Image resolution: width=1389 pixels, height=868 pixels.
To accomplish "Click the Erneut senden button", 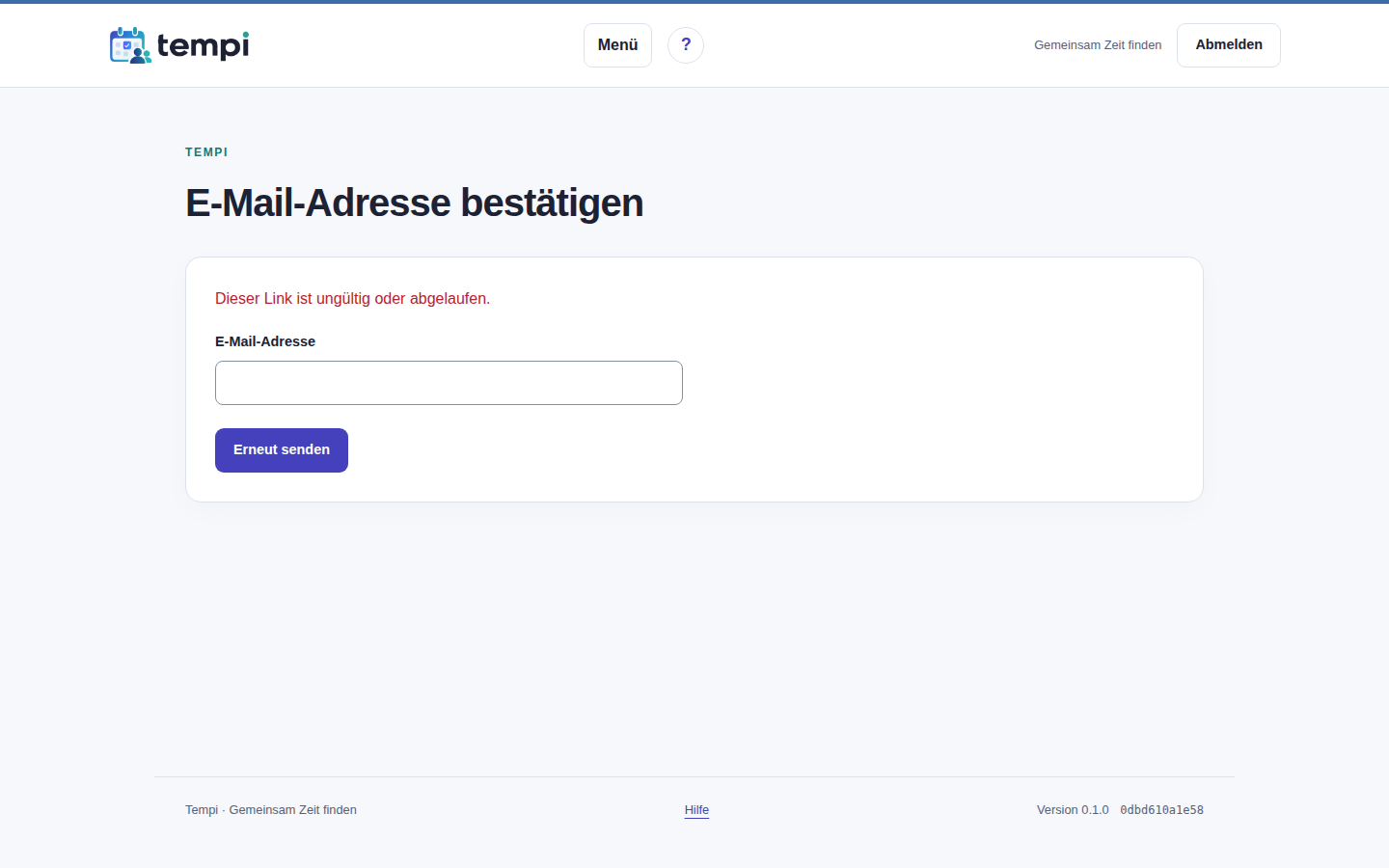I will pyautogui.click(x=282, y=450).
